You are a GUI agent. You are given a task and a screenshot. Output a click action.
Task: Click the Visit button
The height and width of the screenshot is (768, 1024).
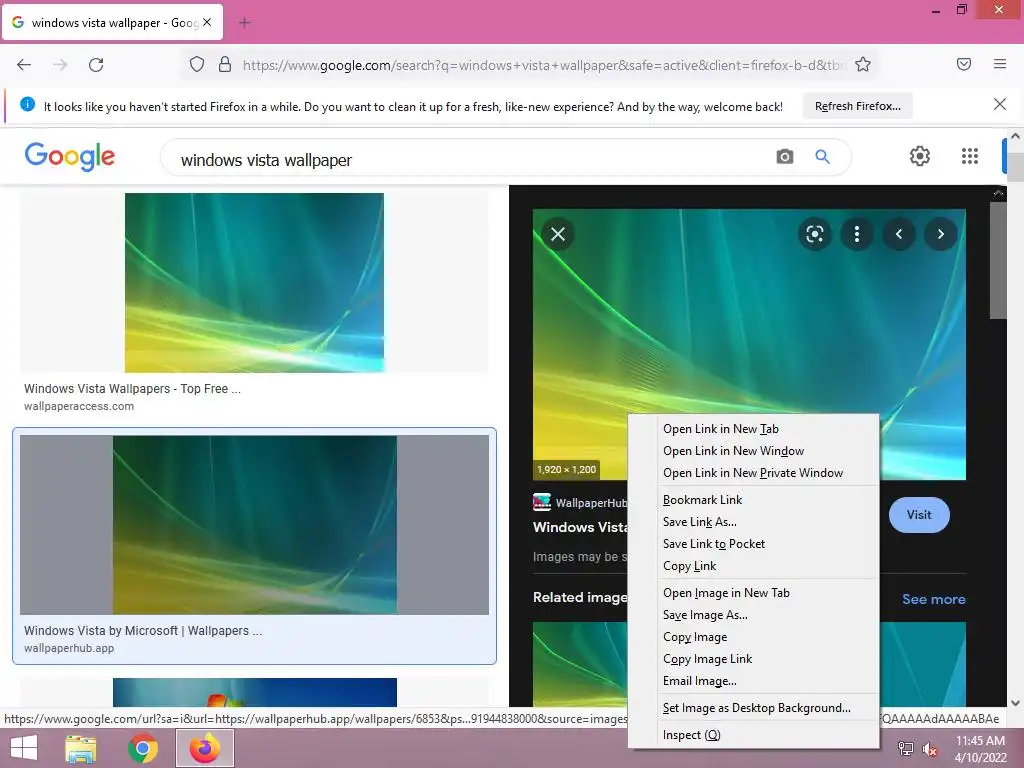click(919, 515)
